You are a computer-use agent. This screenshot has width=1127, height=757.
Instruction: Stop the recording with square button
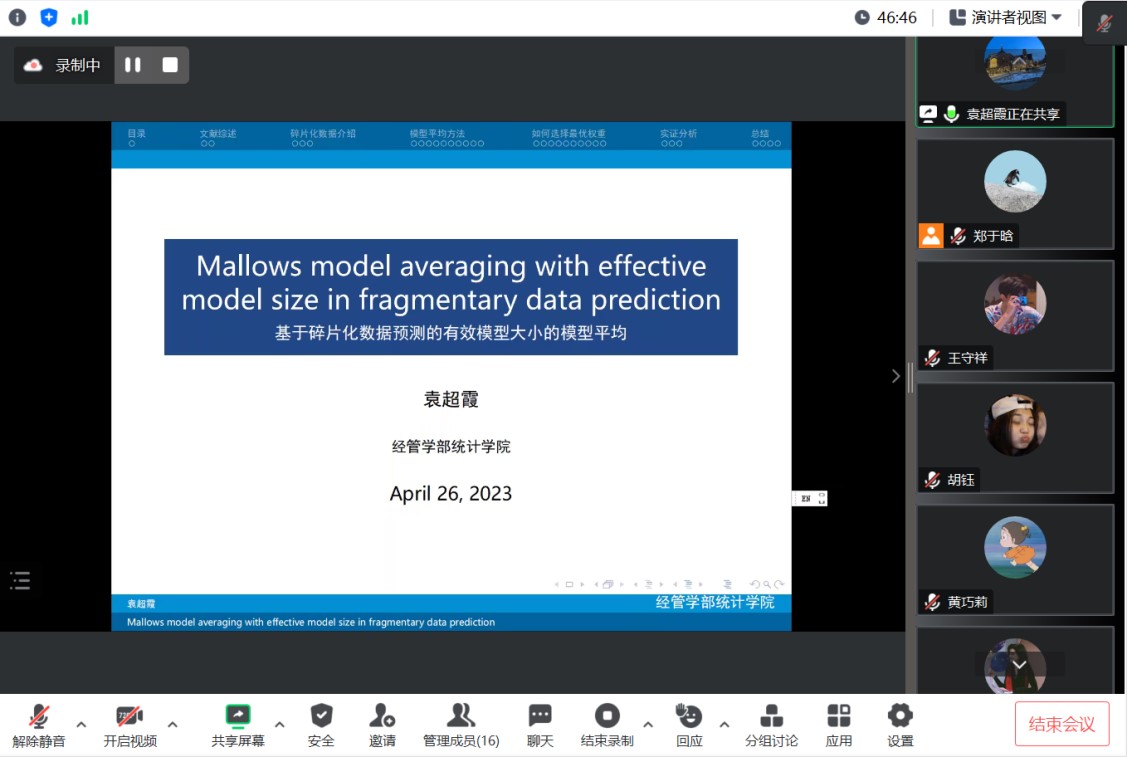(170, 65)
